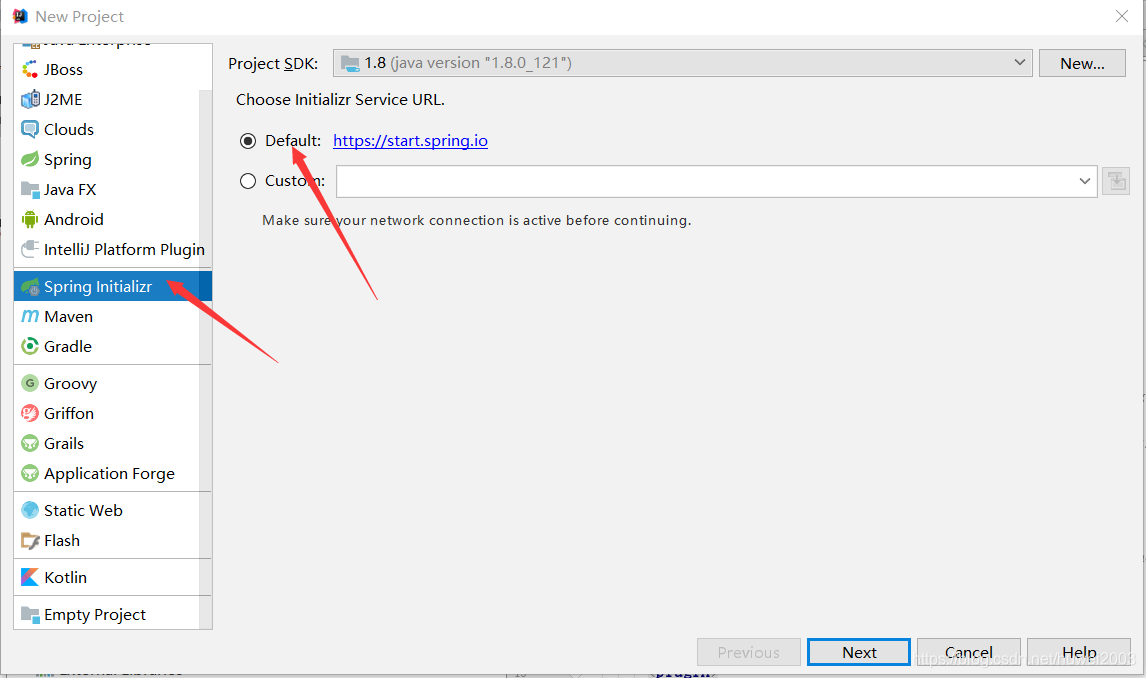
Task: Click the IntelliJ Platform Plugin icon
Action: pos(30,249)
